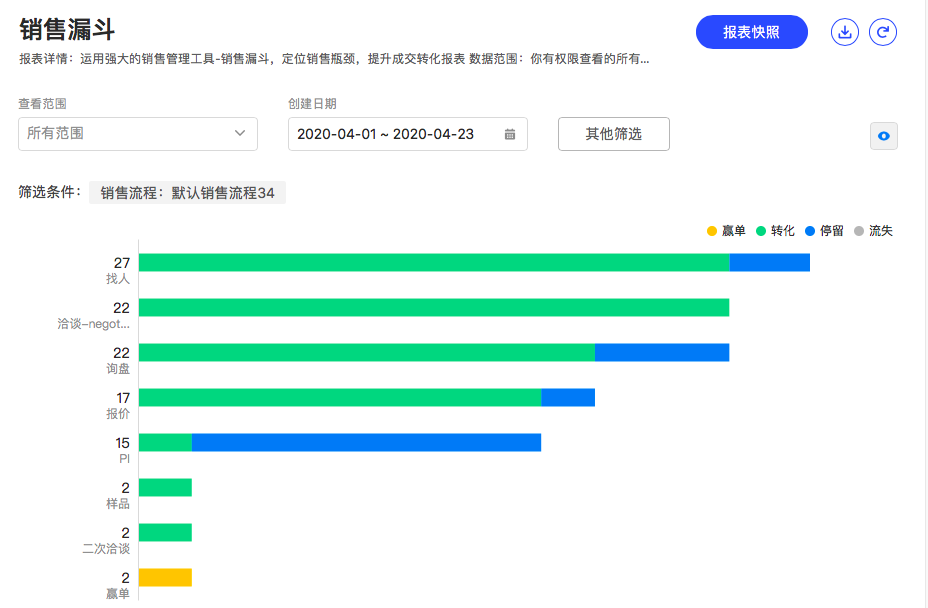This screenshot has width=928, height=608.
Task: Toggle the eye visibility icon
Action: click(883, 136)
